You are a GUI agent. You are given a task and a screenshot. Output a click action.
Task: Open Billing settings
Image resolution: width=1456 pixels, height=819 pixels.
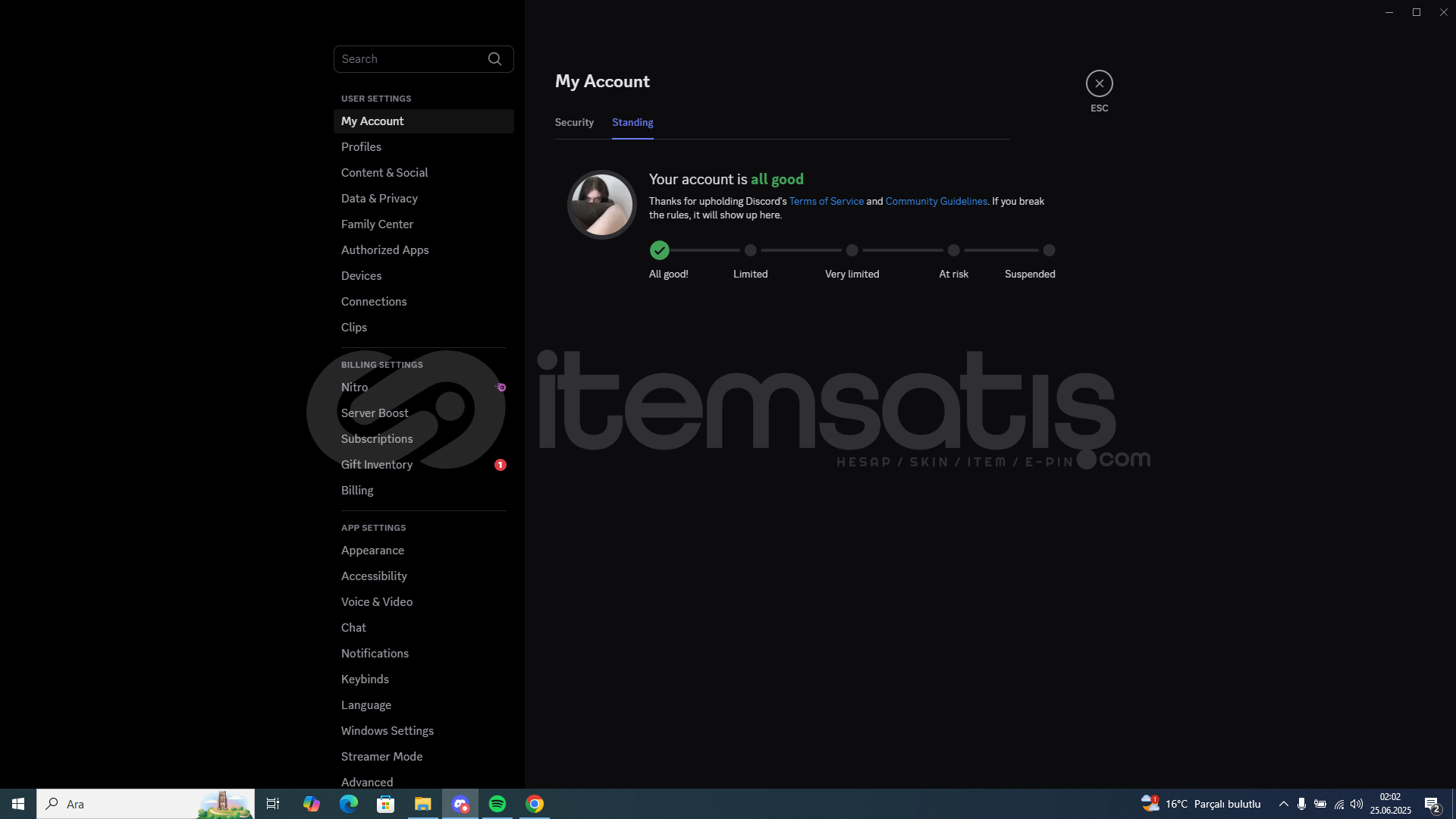423,491
